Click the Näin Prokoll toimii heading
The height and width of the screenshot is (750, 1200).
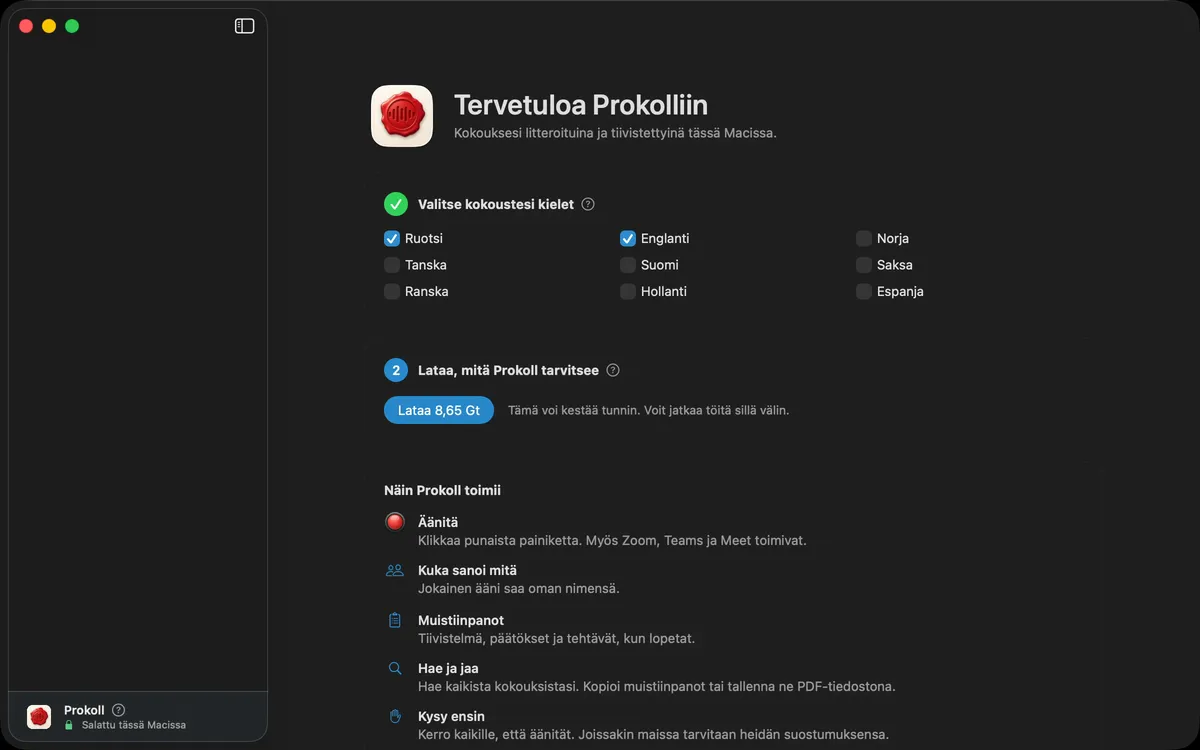click(442, 490)
